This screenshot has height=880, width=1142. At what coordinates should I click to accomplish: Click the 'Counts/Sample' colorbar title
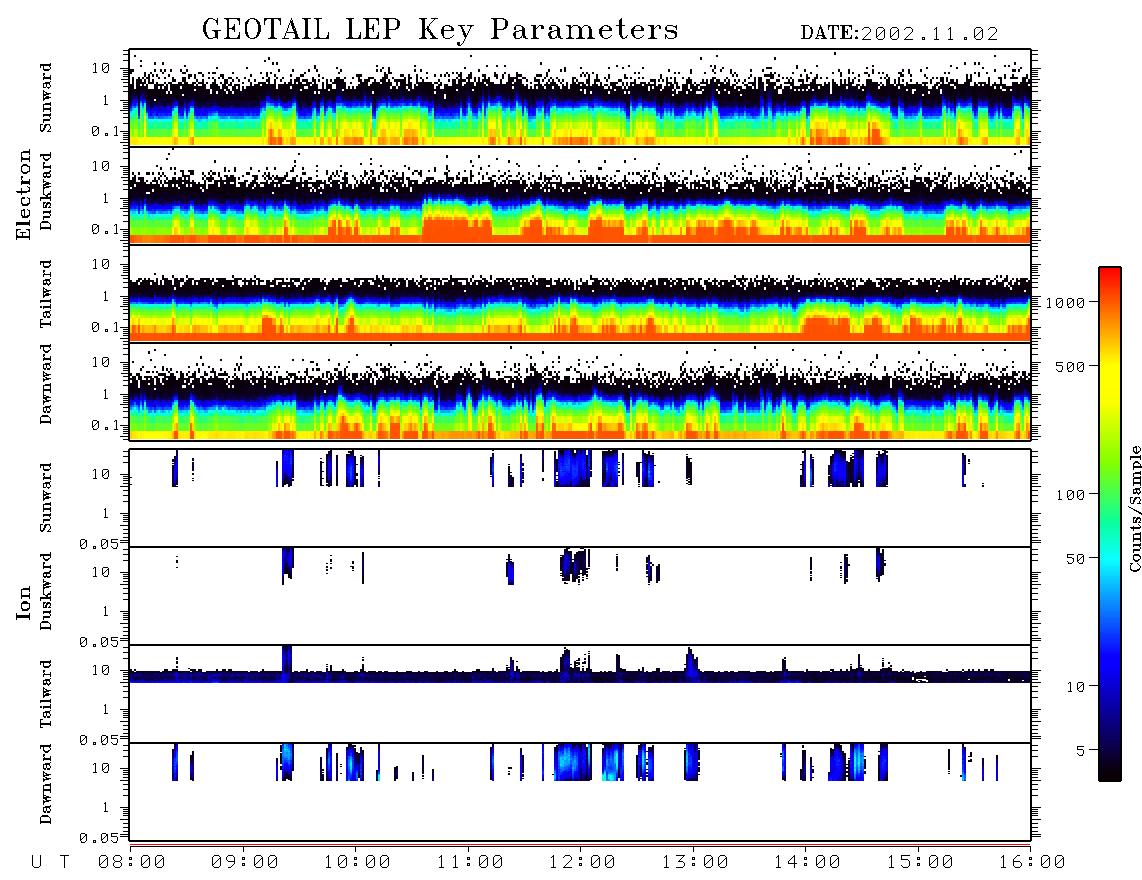click(1134, 508)
